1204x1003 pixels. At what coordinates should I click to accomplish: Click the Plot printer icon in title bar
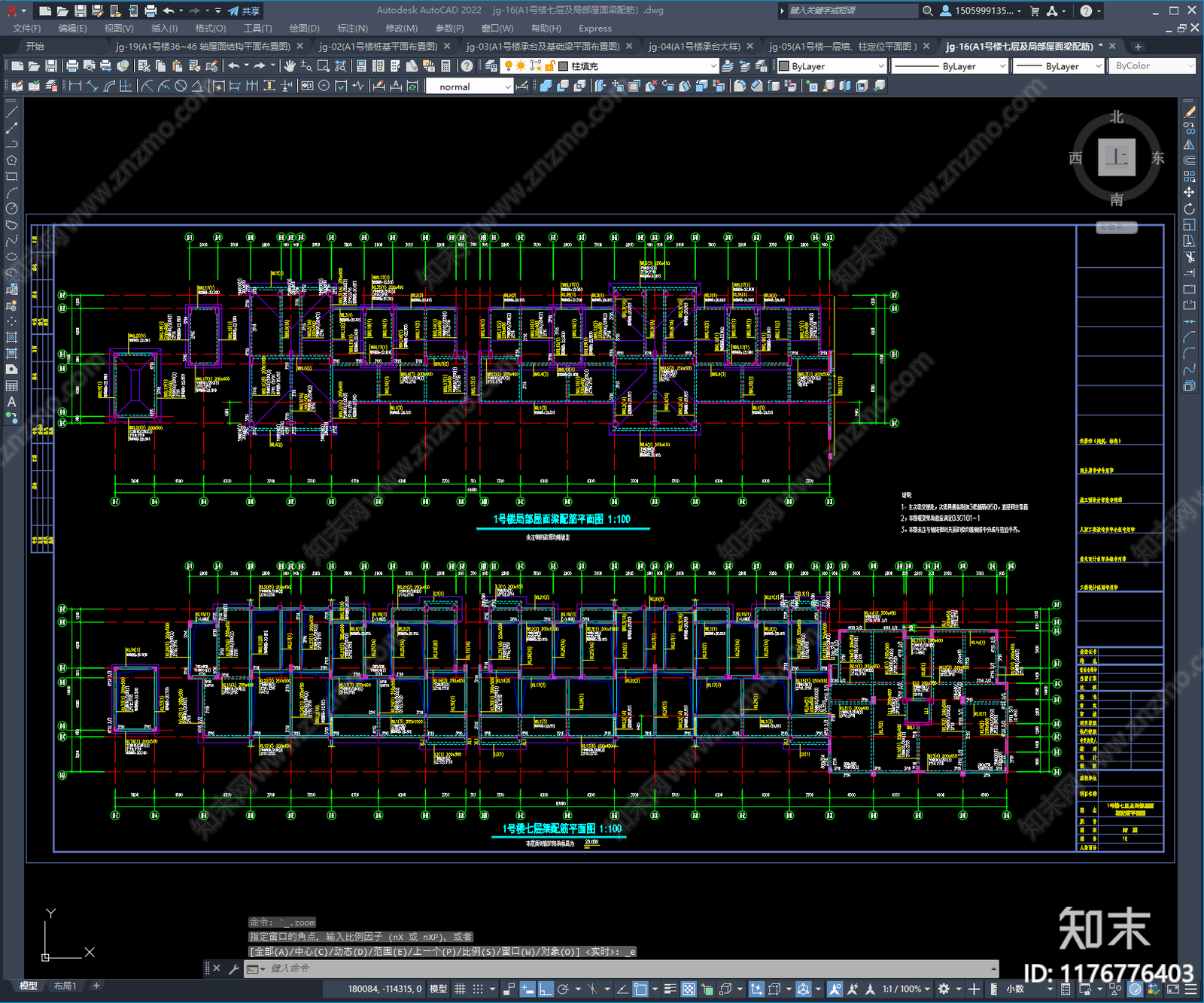150,11
